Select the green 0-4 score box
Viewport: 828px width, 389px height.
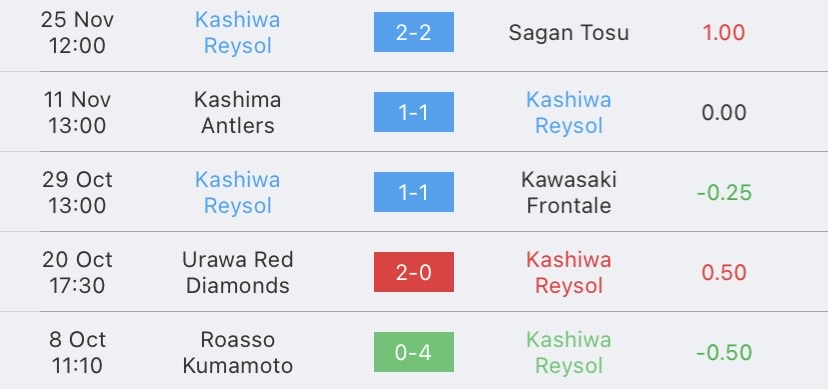(413, 352)
